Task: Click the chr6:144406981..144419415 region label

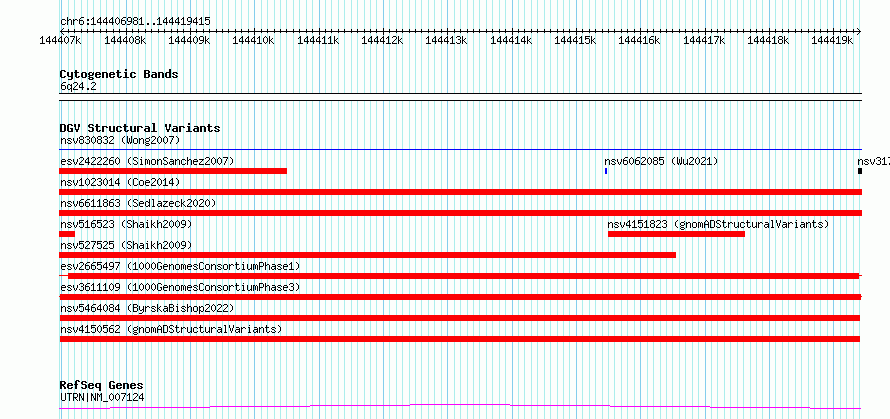Action: tap(135, 22)
